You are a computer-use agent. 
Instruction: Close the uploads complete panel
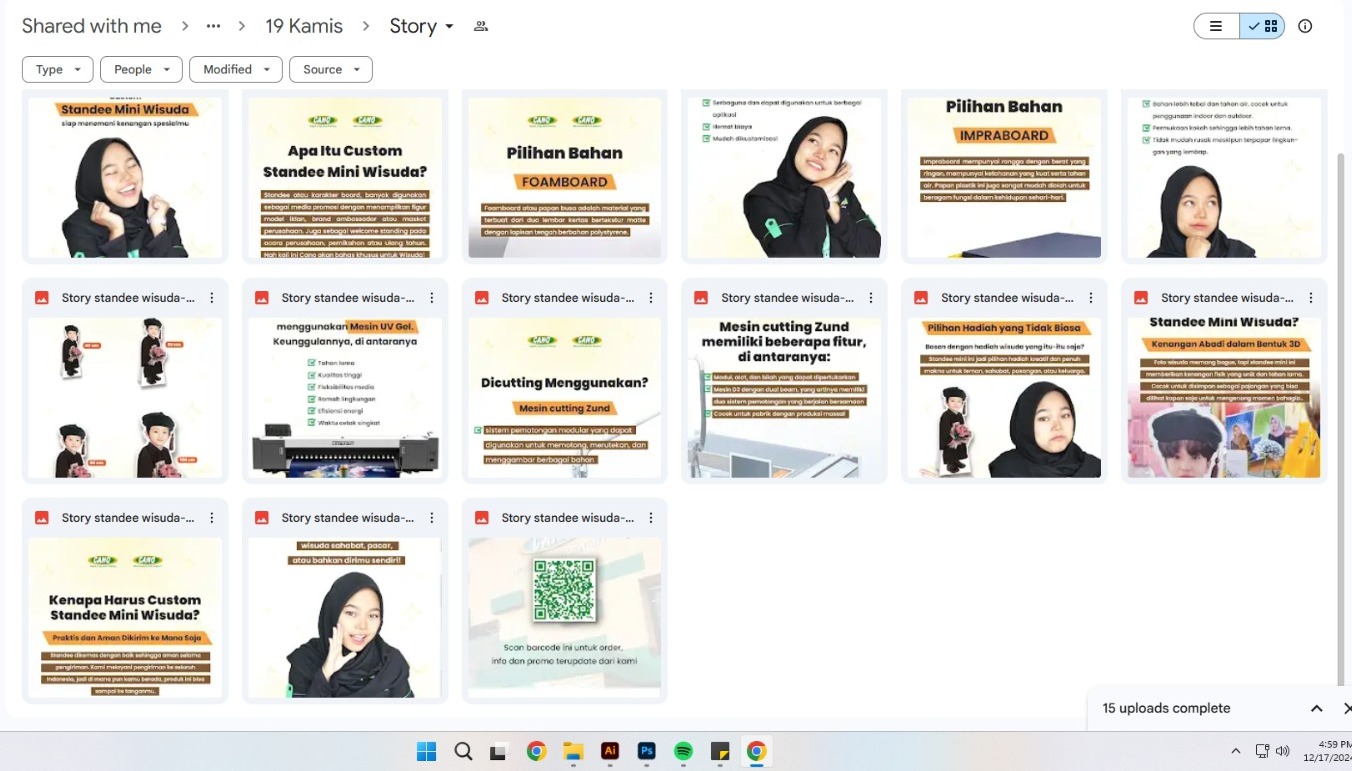pyautogui.click(x=1346, y=708)
